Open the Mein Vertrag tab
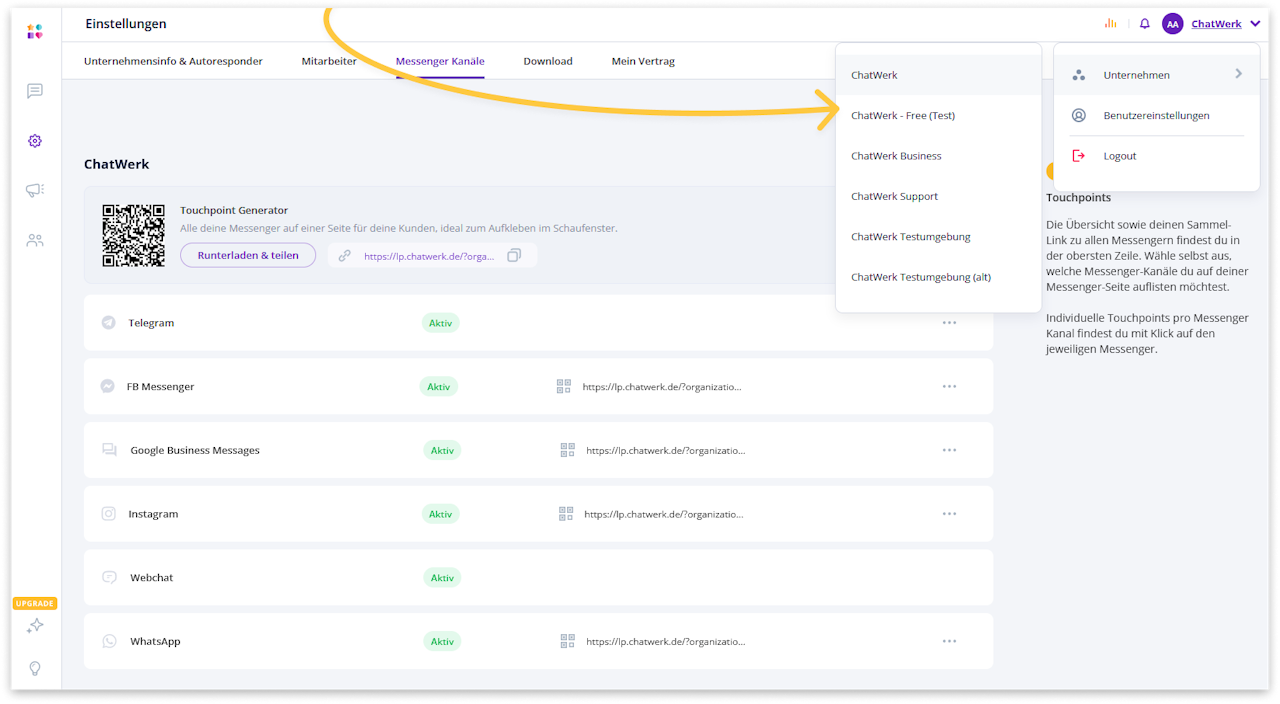1280x704 pixels. (643, 61)
